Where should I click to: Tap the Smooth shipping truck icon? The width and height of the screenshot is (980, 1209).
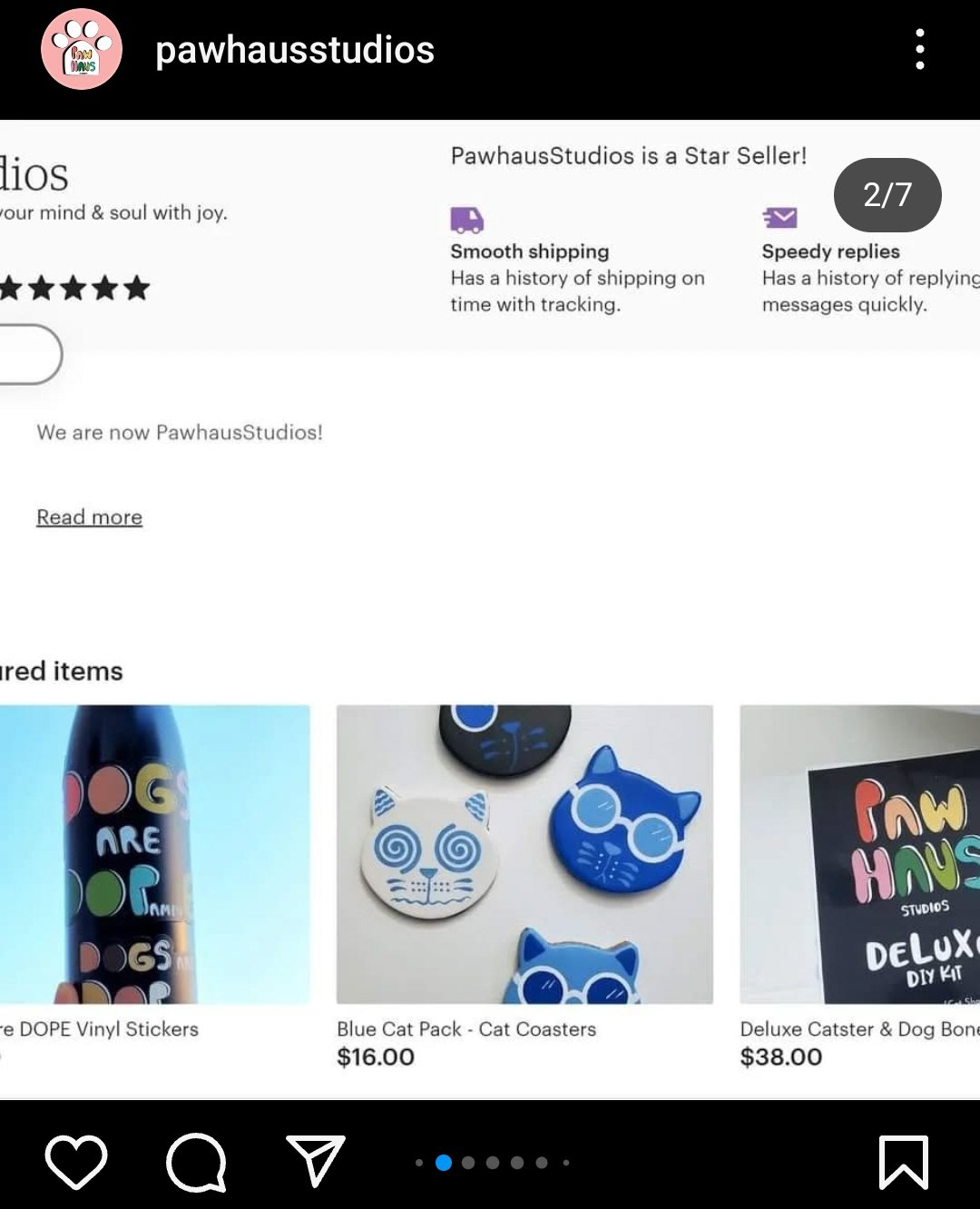pyautogui.click(x=467, y=219)
